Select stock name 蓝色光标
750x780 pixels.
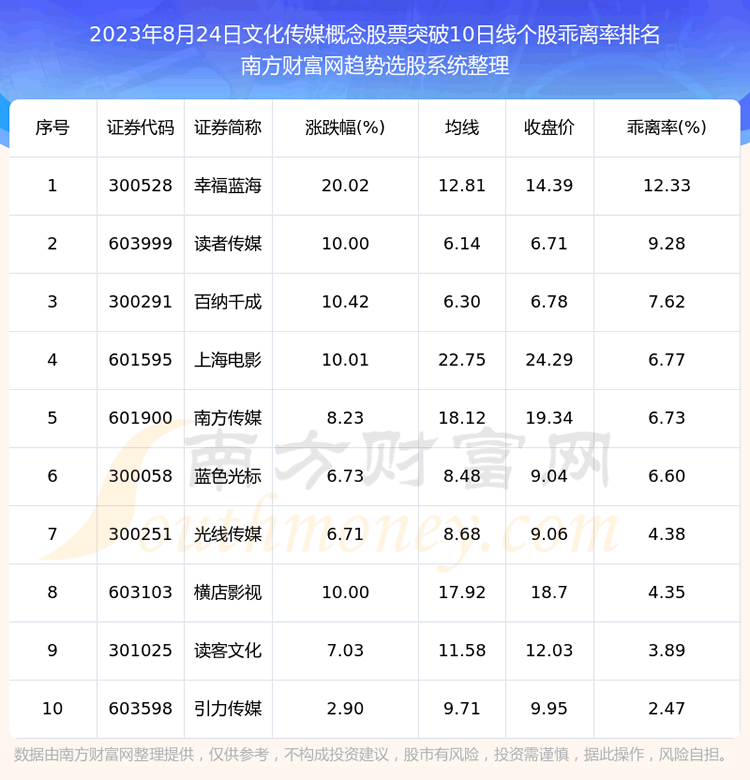pyautogui.click(x=228, y=476)
